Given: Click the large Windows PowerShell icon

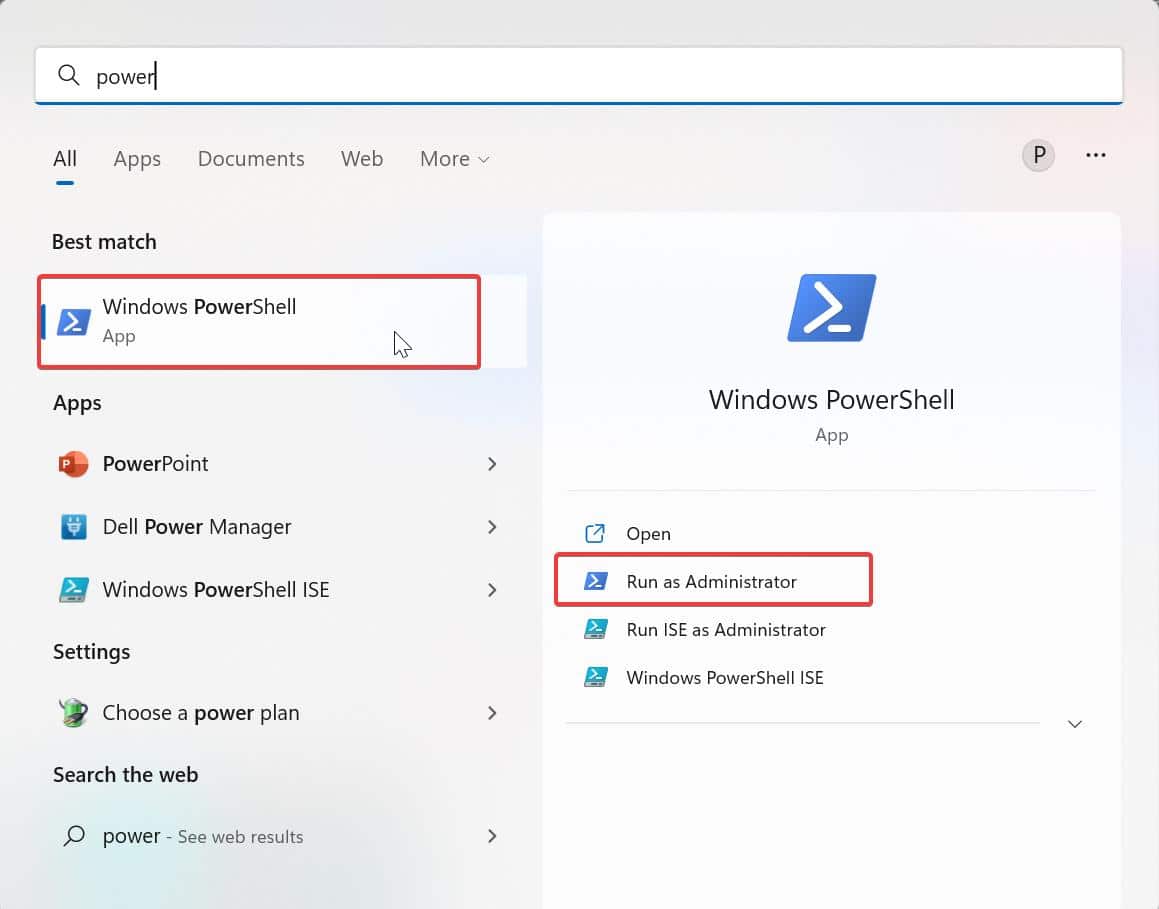Looking at the screenshot, I should click(x=831, y=307).
